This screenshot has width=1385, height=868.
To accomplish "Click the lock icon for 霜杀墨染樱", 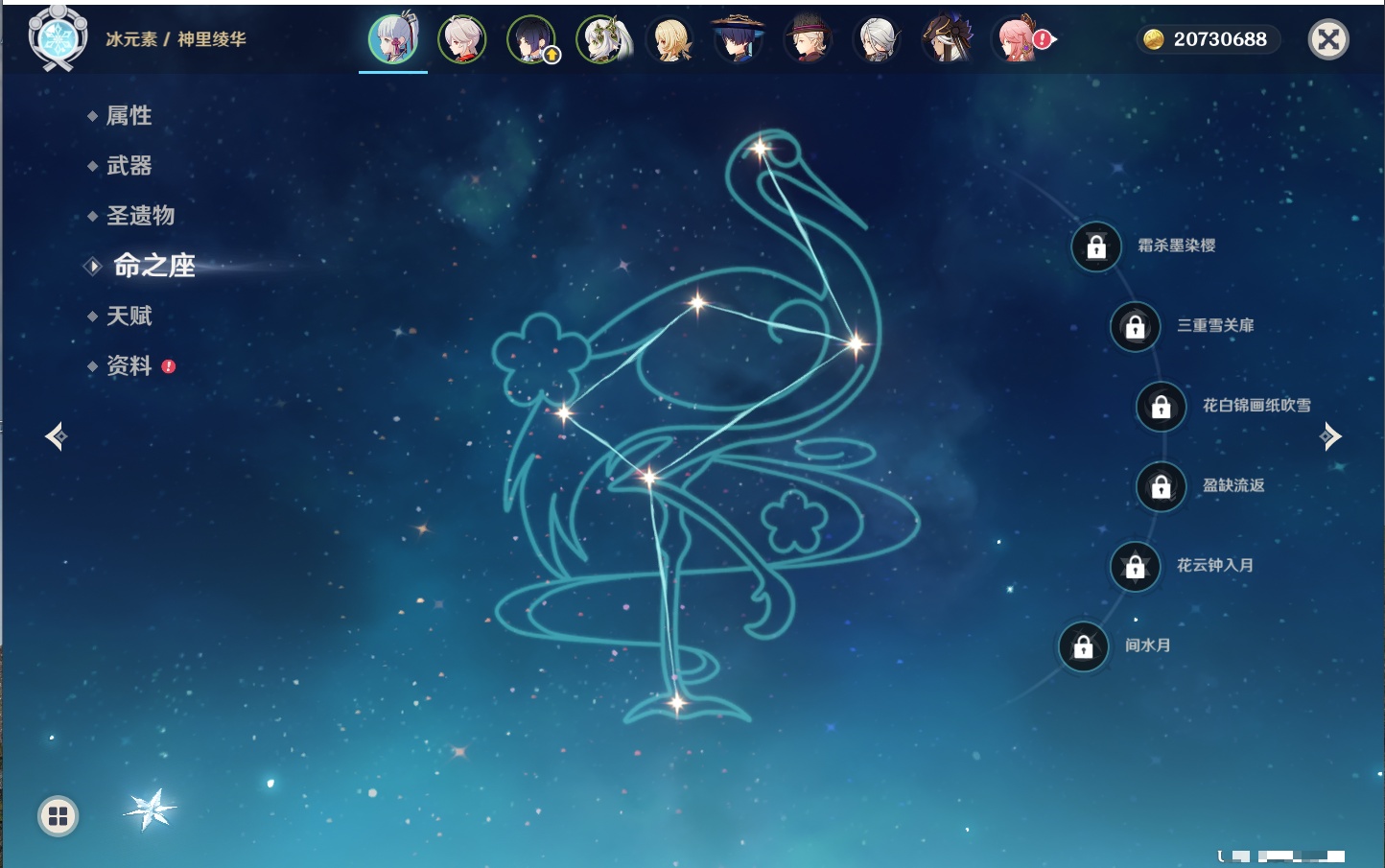I will tap(1096, 247).
